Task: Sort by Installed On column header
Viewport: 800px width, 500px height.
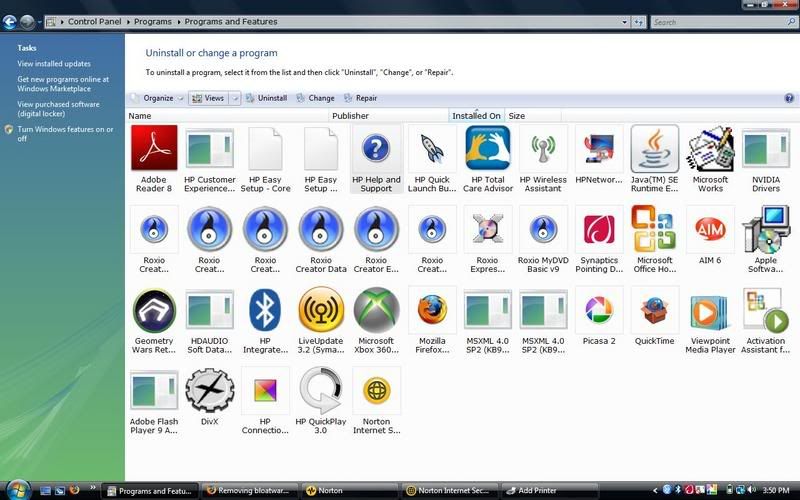Action: 477,116
